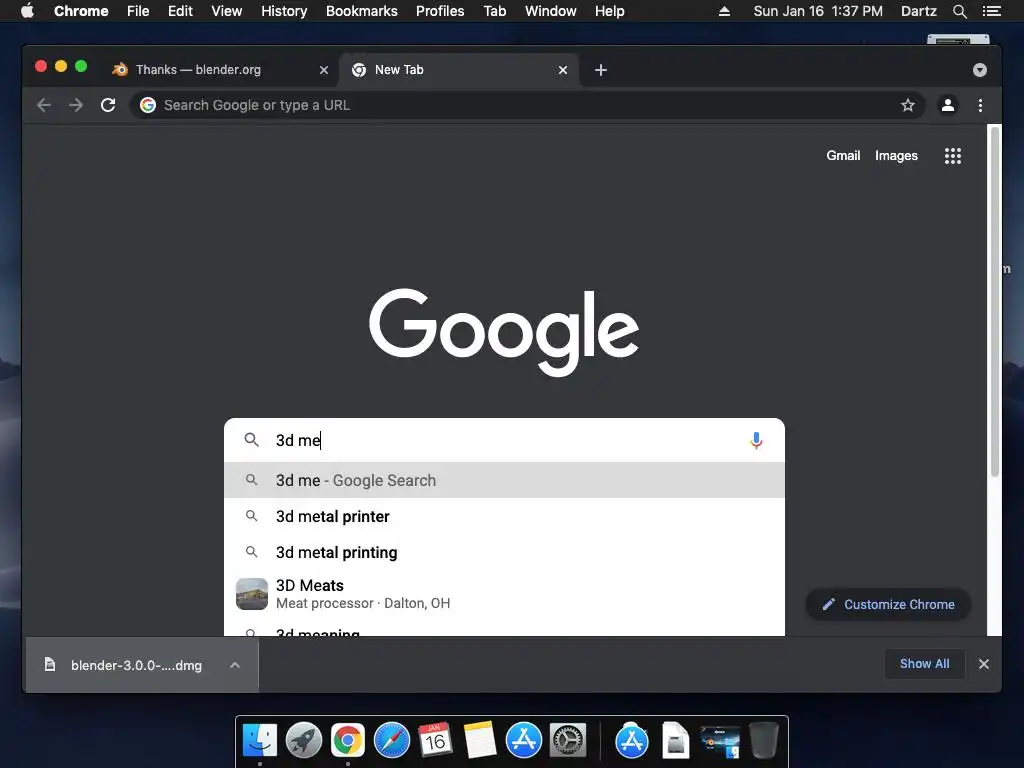Select the New Tab tab
This screenshot has height=768, width=1024.
tap(457, 70)
